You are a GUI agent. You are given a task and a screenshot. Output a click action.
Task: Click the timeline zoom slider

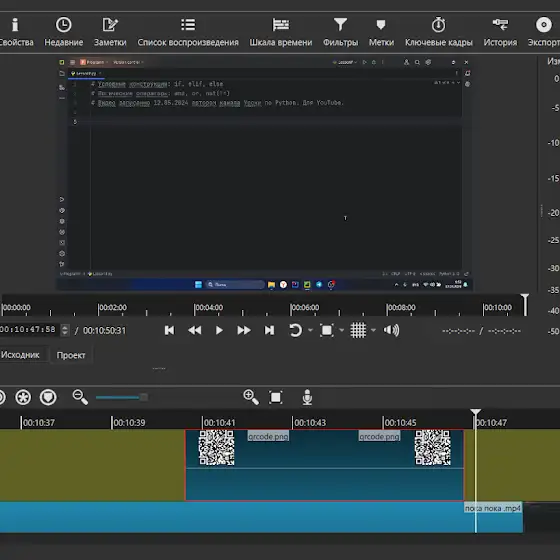coord(122,398)
